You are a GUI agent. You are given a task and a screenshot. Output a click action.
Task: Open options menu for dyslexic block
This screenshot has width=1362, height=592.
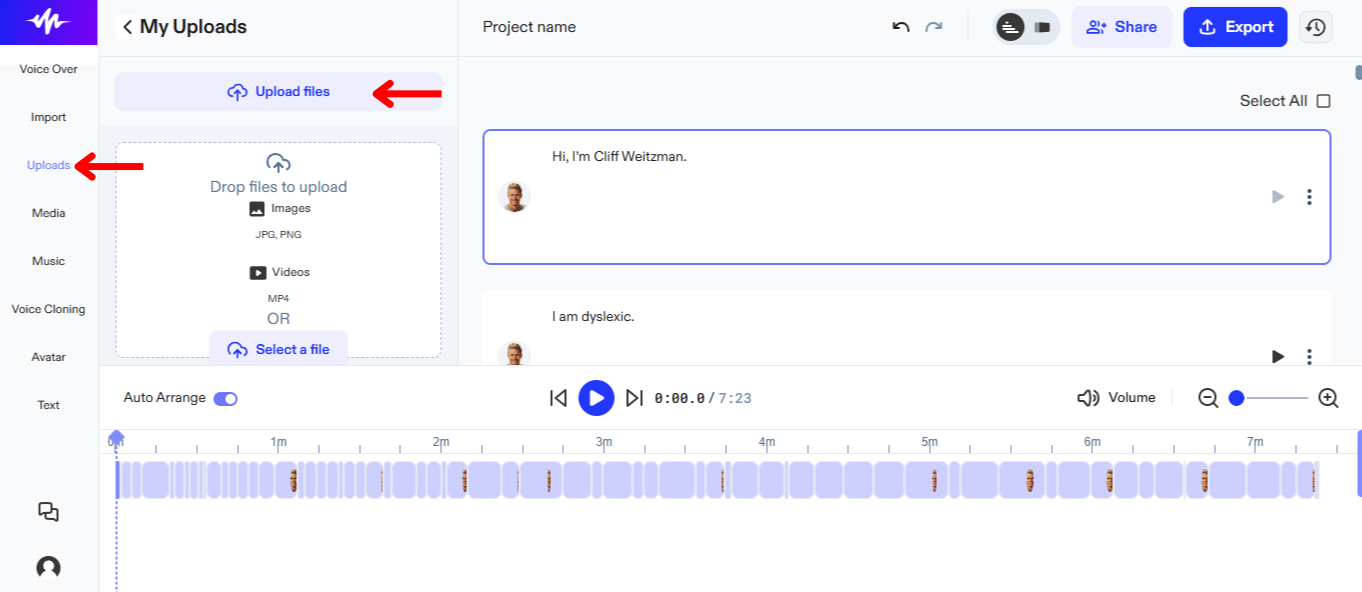tap(1309, 356)
